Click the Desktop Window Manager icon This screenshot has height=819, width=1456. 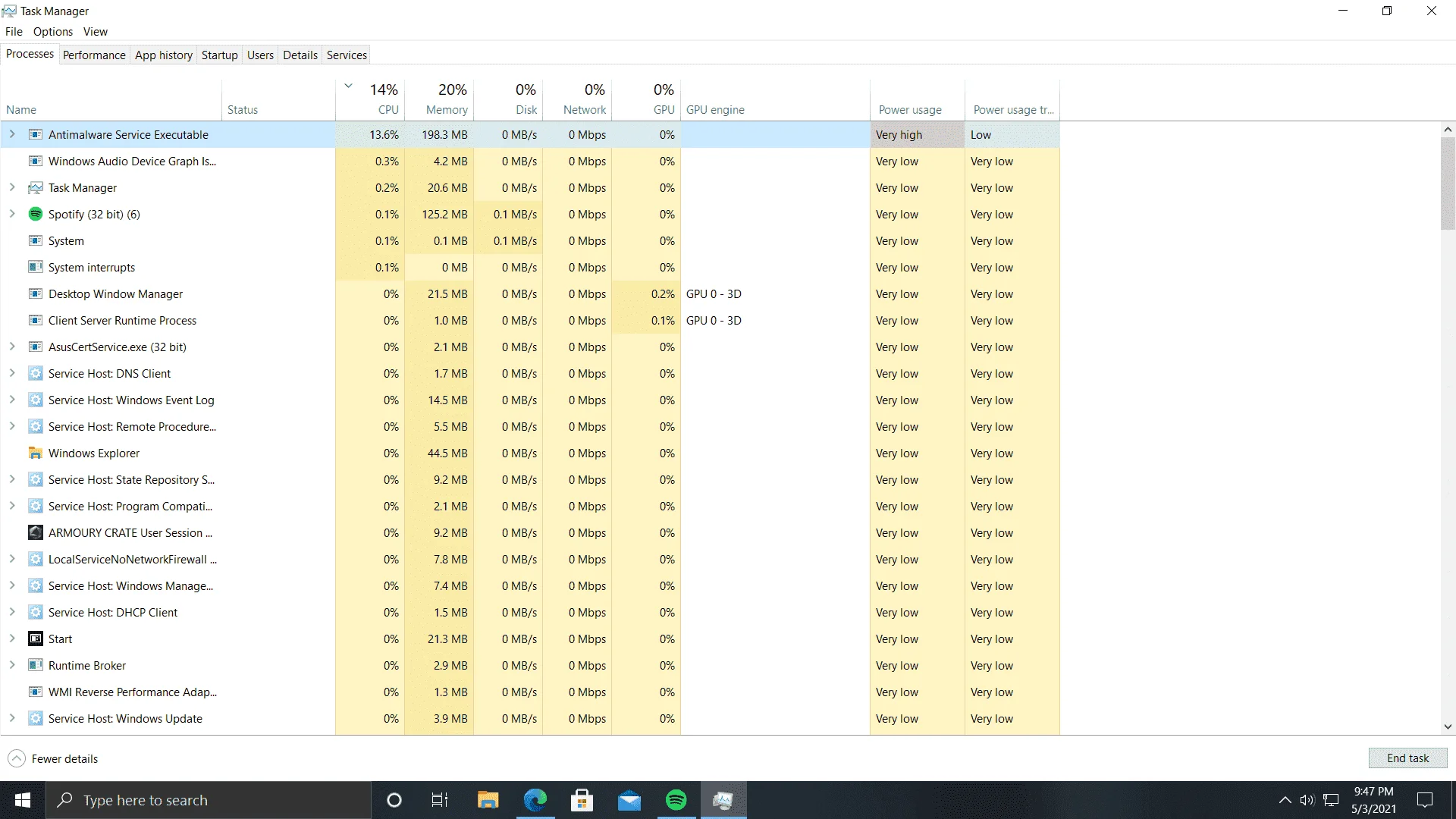coord(35,294)
